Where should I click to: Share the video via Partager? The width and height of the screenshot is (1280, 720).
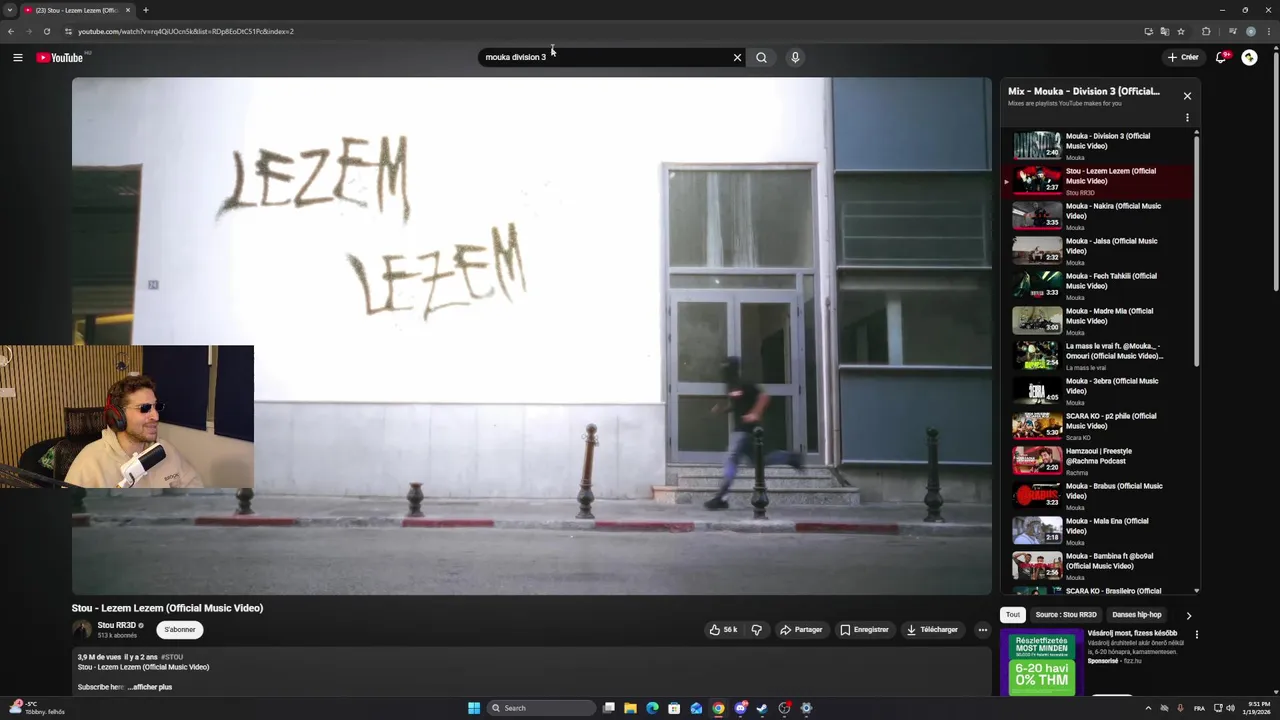click(x=801, y=630)
